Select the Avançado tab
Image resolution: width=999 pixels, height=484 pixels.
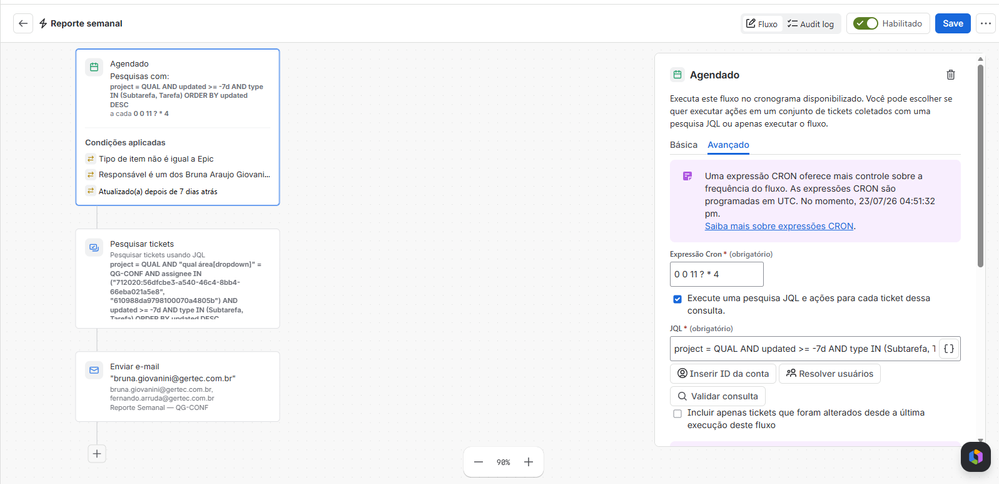(728, 145)
